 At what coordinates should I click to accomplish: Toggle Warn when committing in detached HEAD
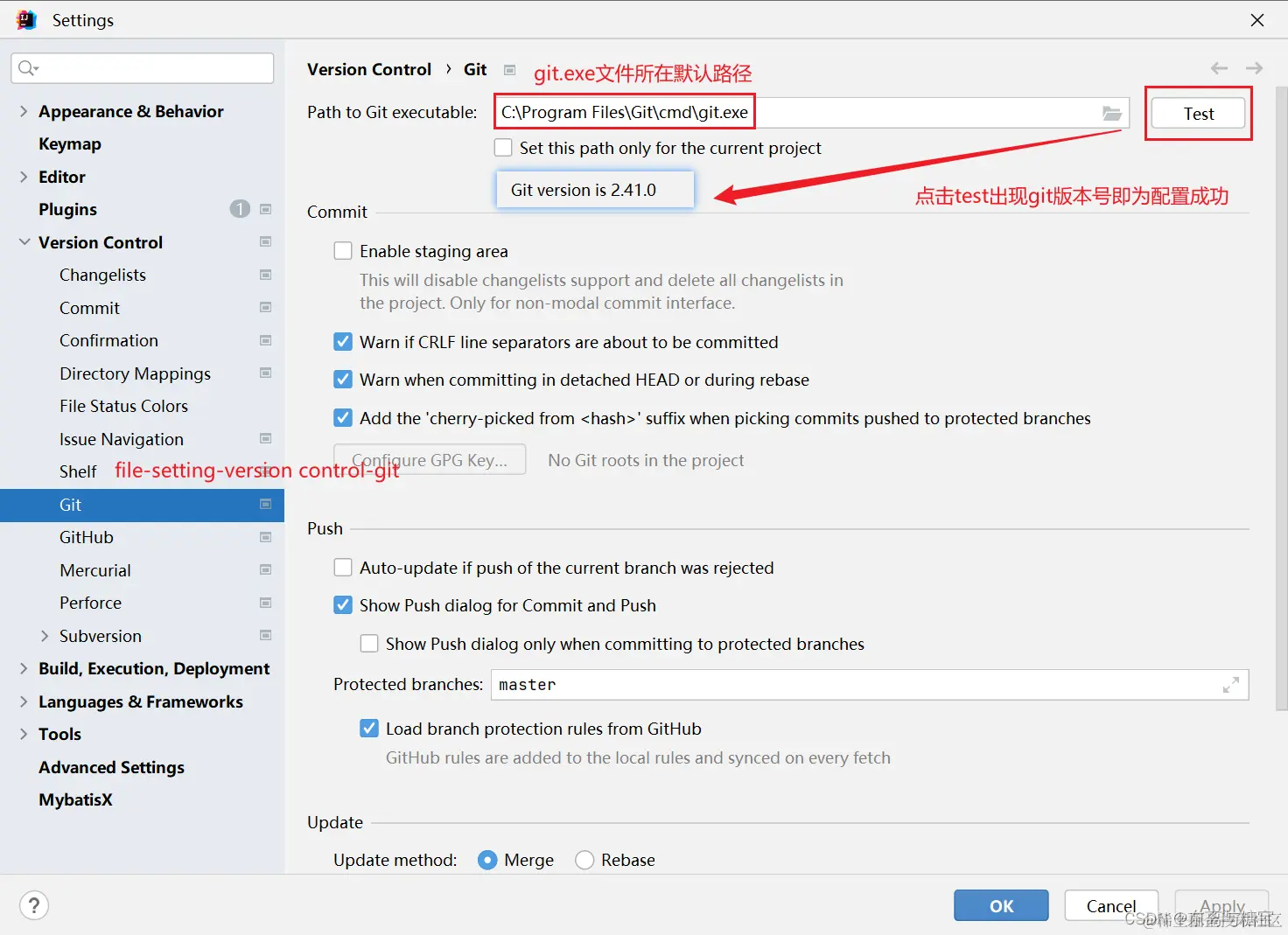click(x=343, y=380)
